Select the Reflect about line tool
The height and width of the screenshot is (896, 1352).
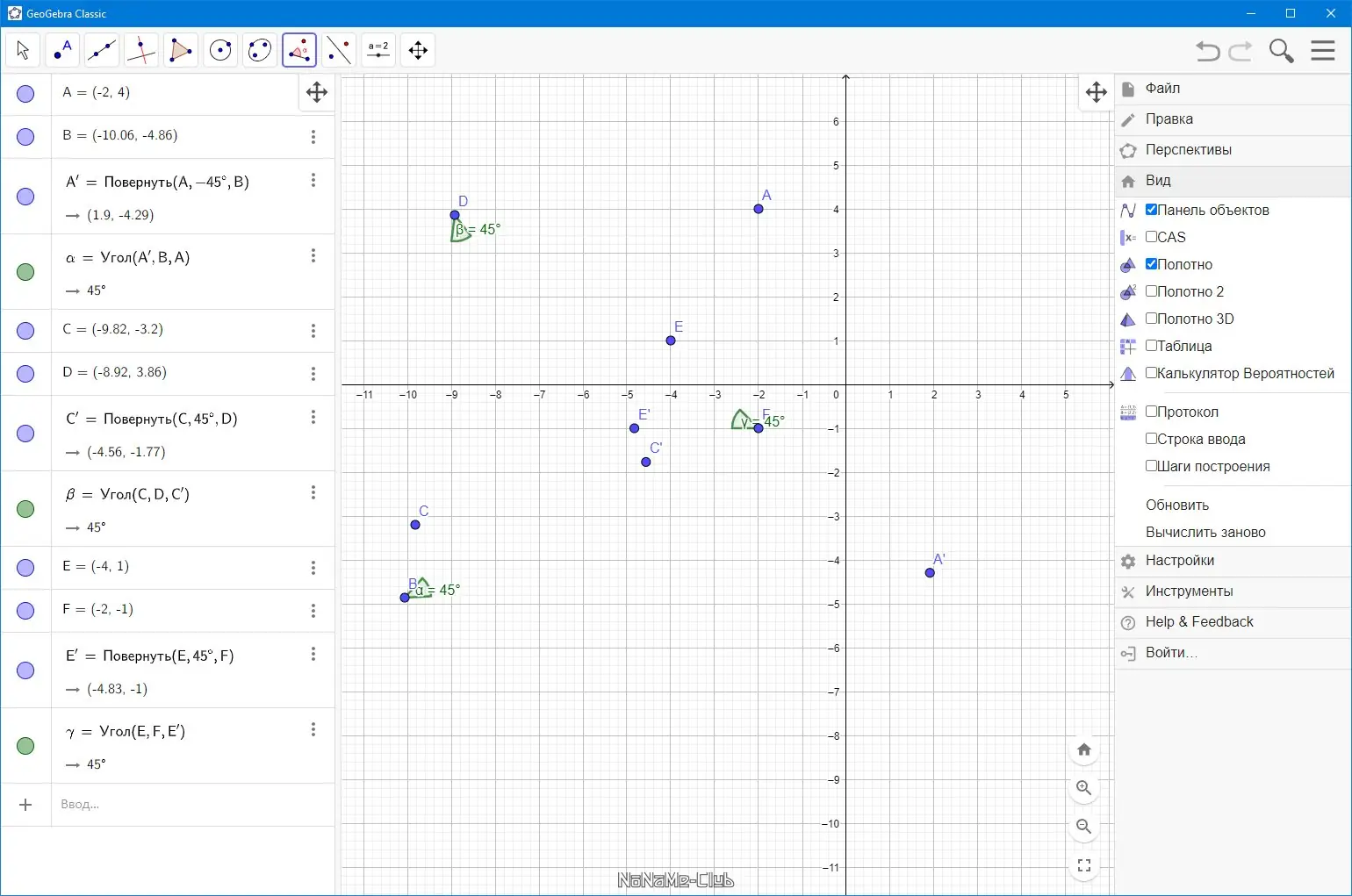(x=339, y=50)
